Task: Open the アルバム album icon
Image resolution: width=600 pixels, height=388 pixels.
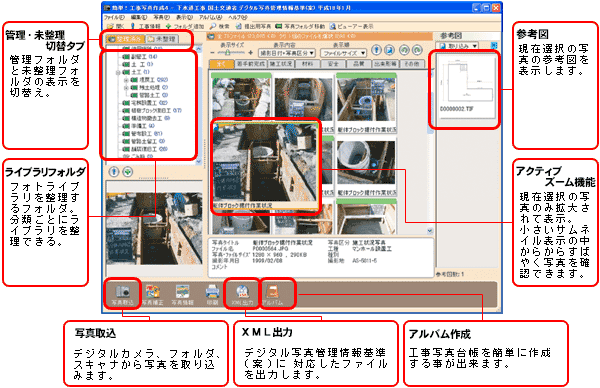Action: coord(272,292)
